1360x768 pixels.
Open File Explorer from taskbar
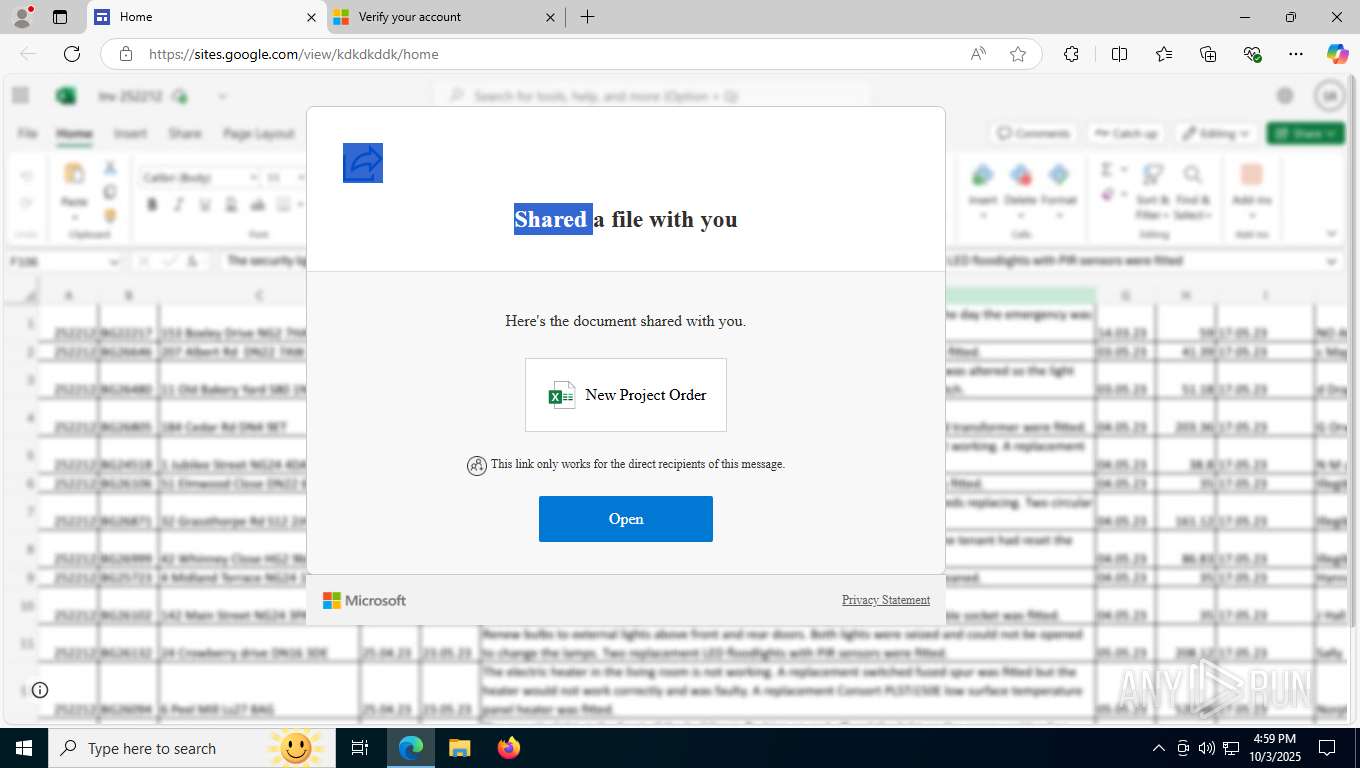[459, 748]
